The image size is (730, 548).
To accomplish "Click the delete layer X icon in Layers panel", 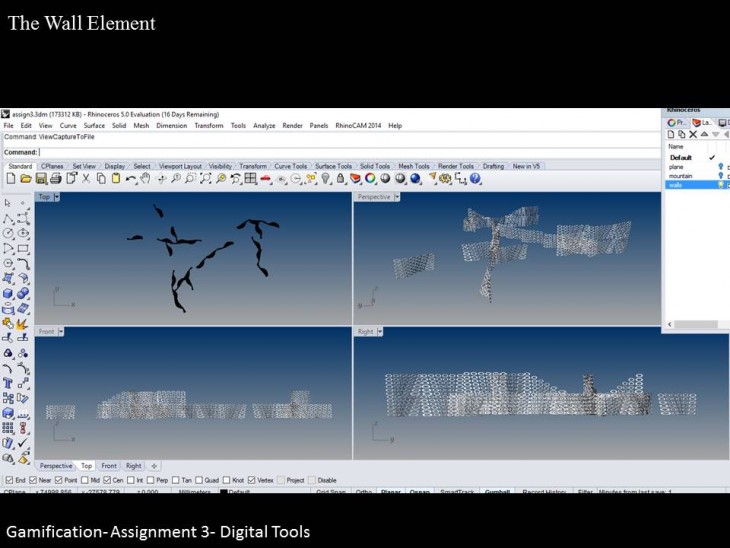I will coord(694,134).
